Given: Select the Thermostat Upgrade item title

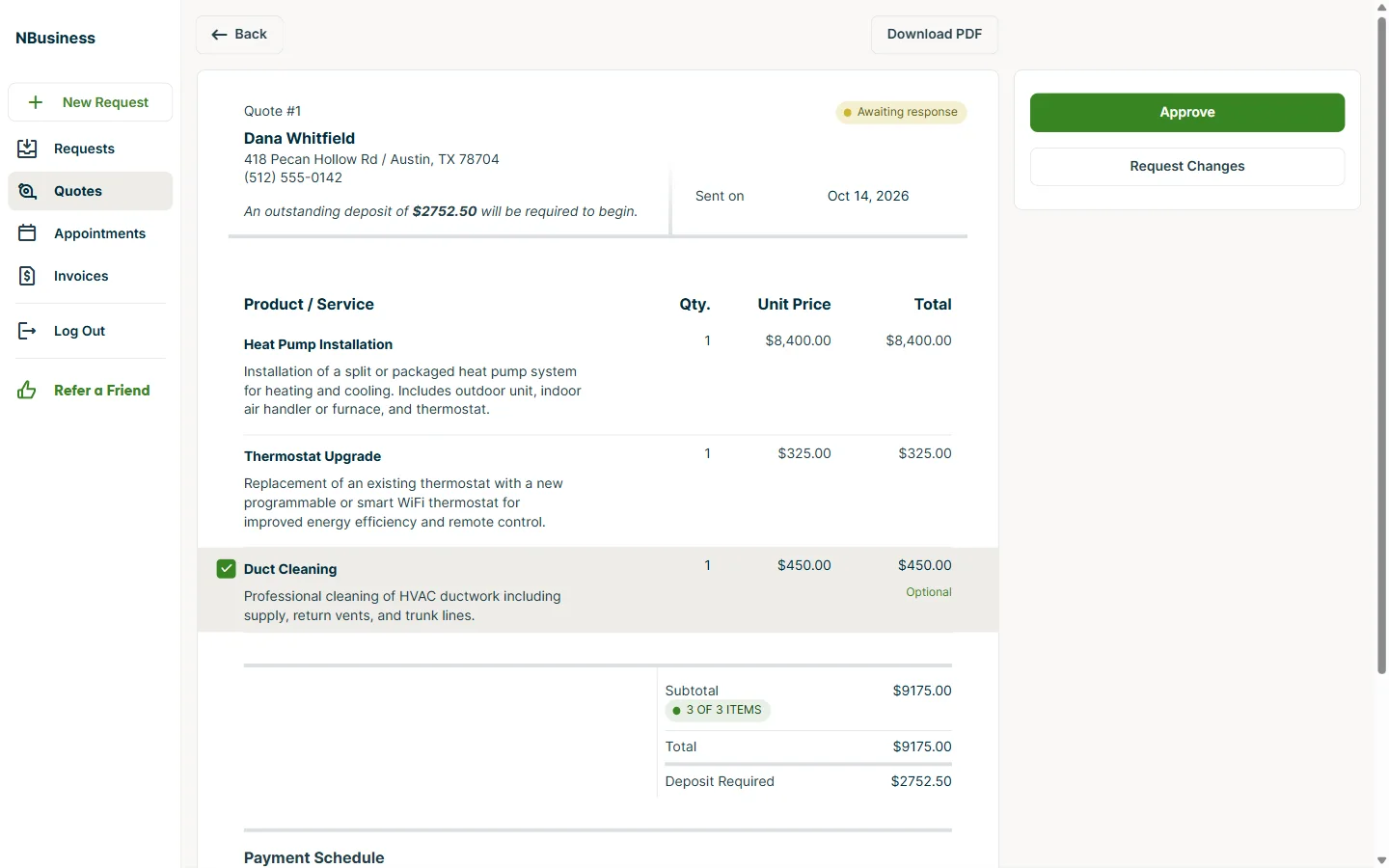Looking at the screenshot, I should [313, 456].
